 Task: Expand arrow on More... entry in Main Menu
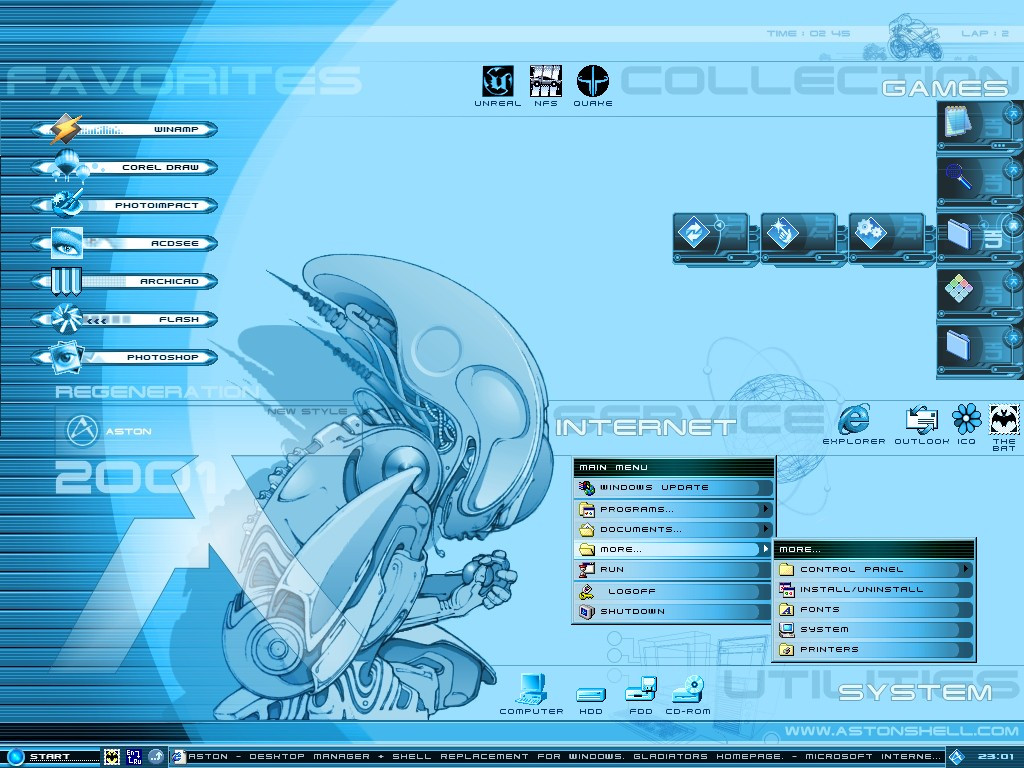[766, 549]
